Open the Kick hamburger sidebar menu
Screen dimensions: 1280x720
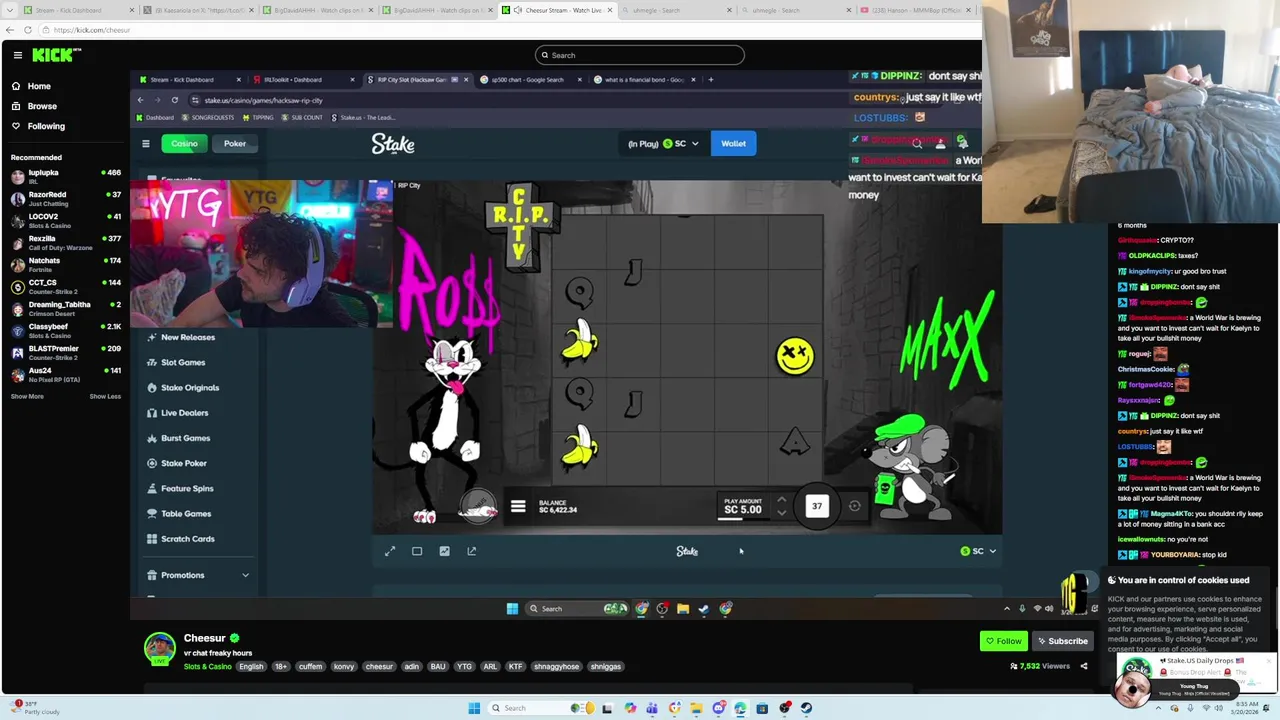17,55
